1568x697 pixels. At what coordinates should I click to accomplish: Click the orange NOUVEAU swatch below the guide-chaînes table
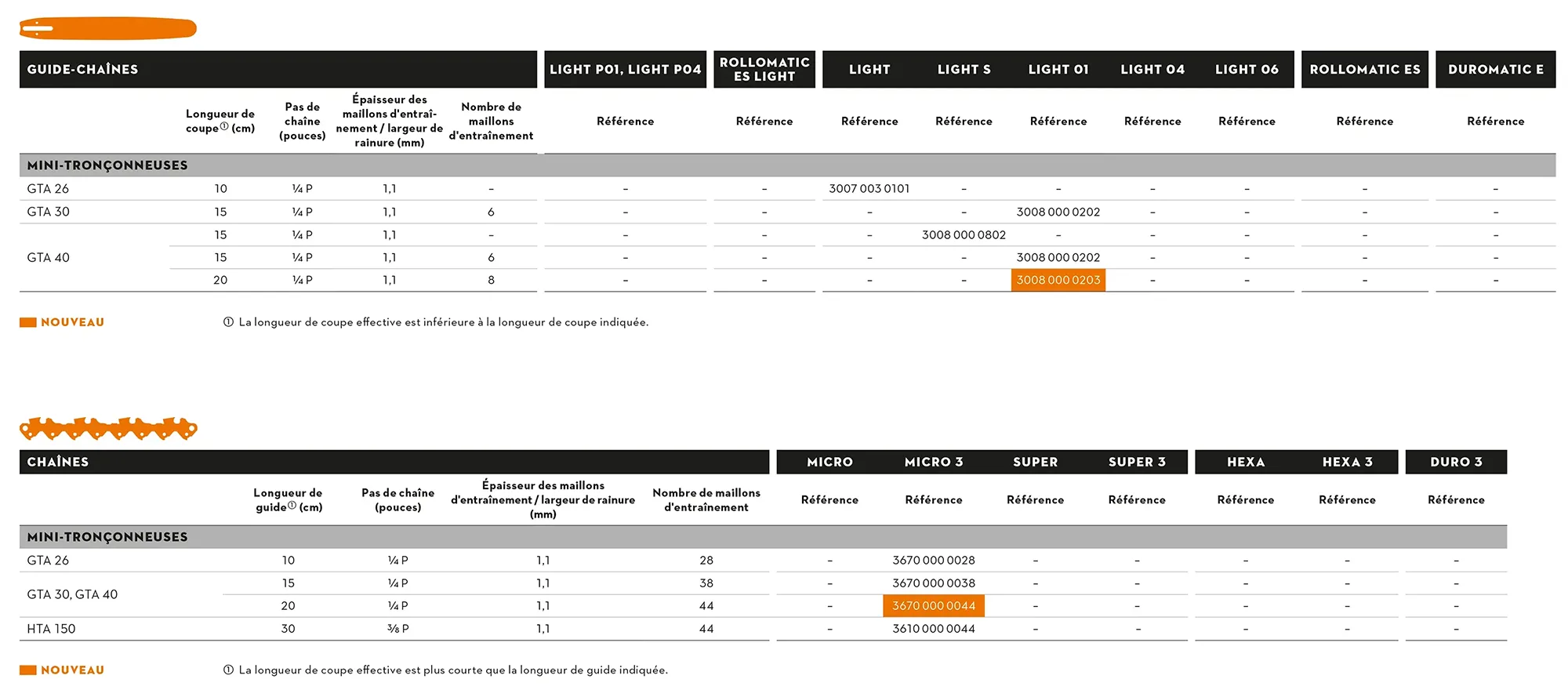click(28, 322)
